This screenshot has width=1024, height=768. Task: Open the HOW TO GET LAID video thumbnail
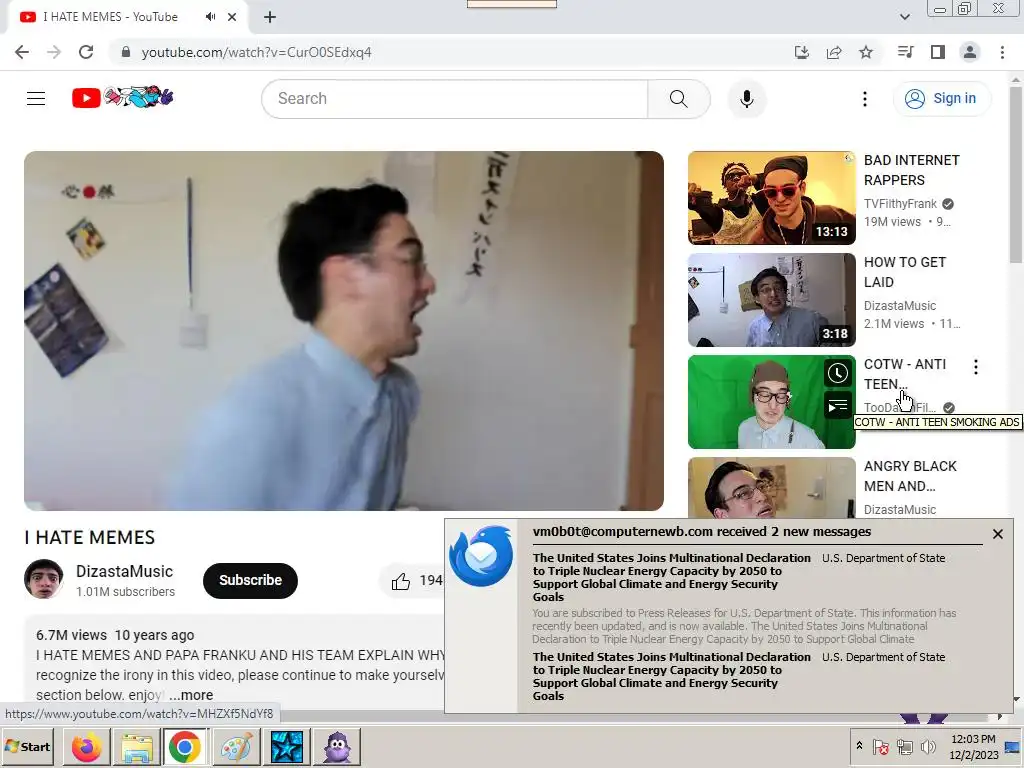click(771, 300)
